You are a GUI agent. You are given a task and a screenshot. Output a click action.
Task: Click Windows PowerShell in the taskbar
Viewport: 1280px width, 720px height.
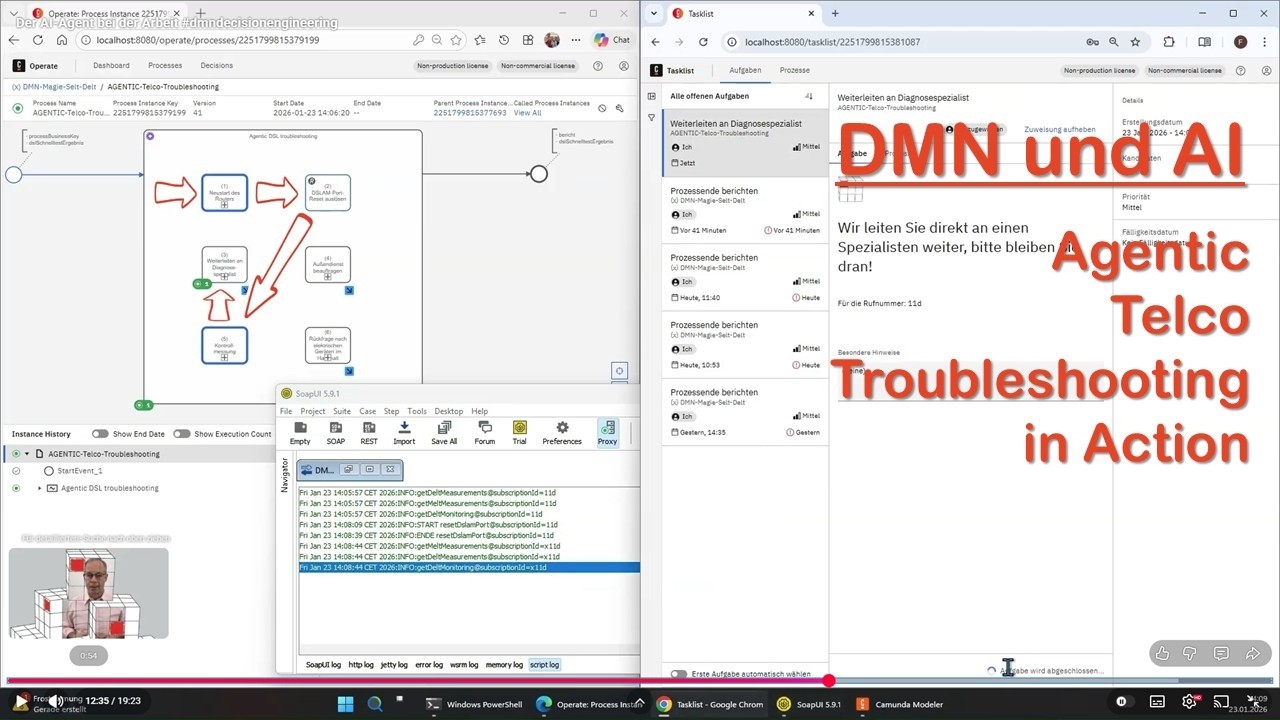click(x=475, y=704)
